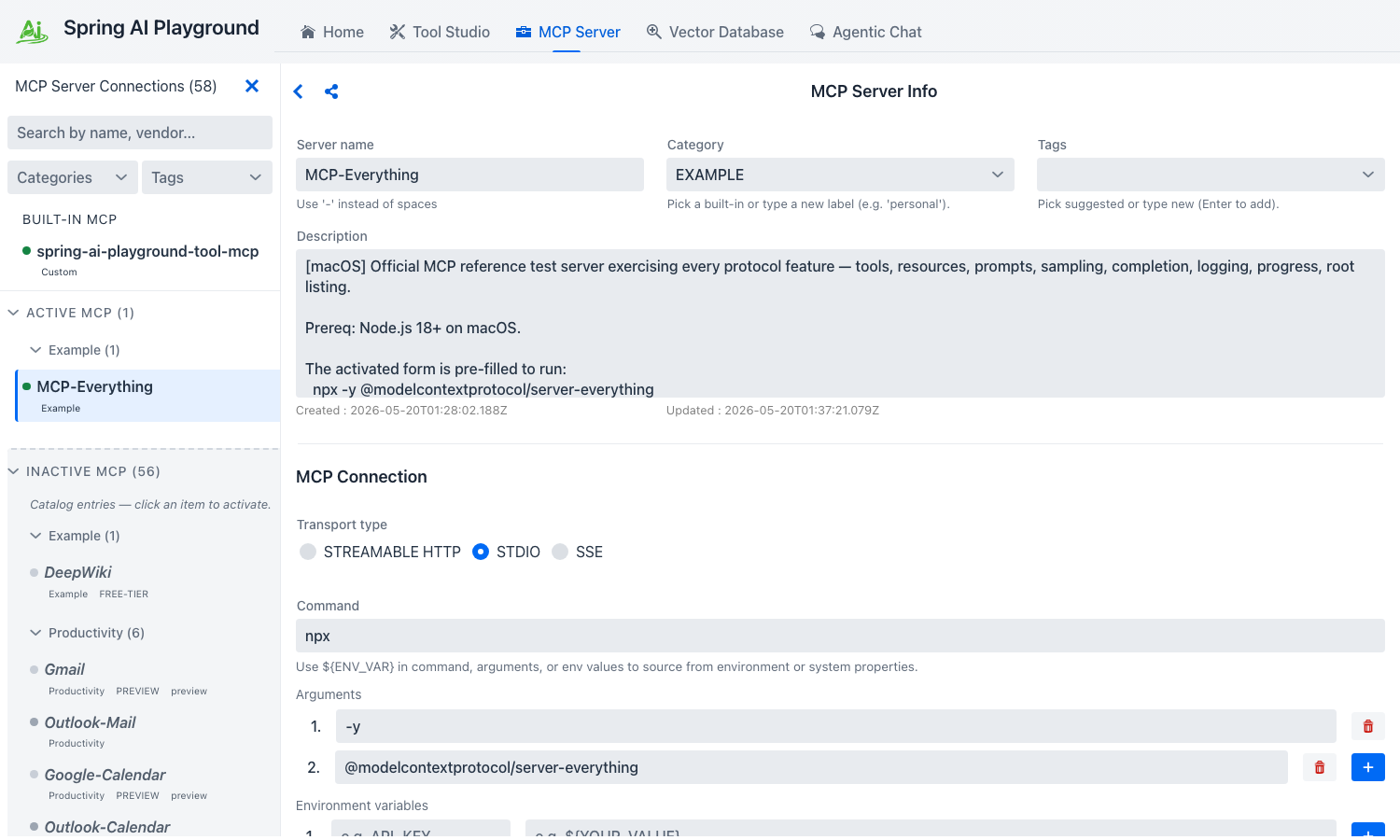Screen dimensions: 1400x840
Task: Click the environment variable value field
Action: click(x=931, y=830)
